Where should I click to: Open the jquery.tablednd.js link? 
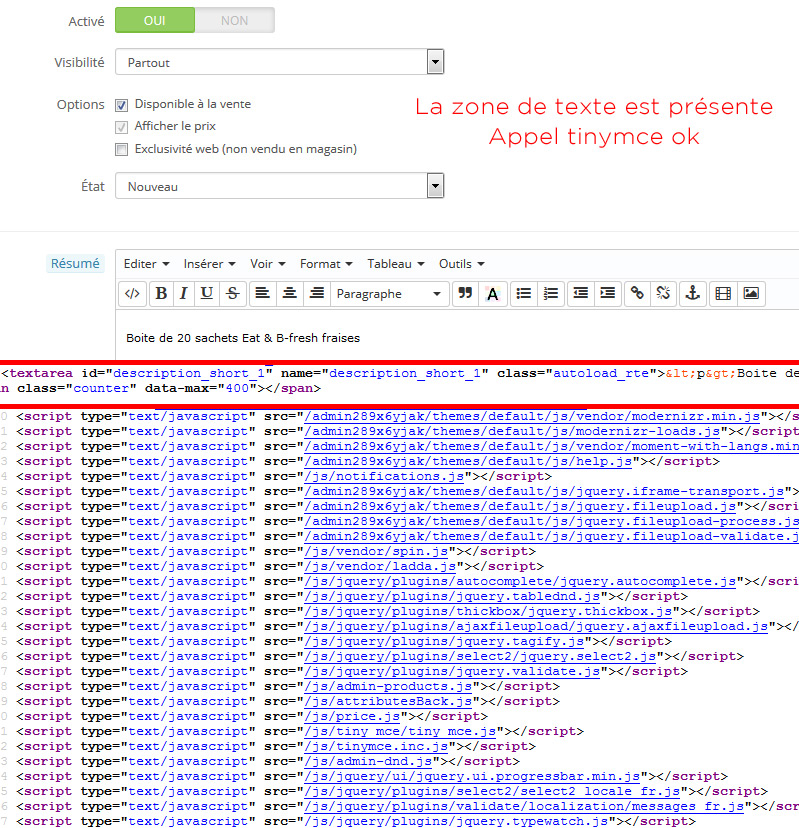(x=452, y=596)
